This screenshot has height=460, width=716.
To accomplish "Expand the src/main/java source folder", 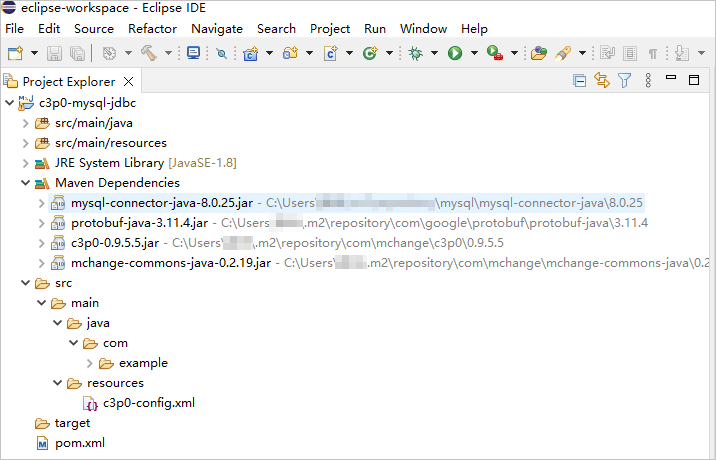I will pos(25,123).
